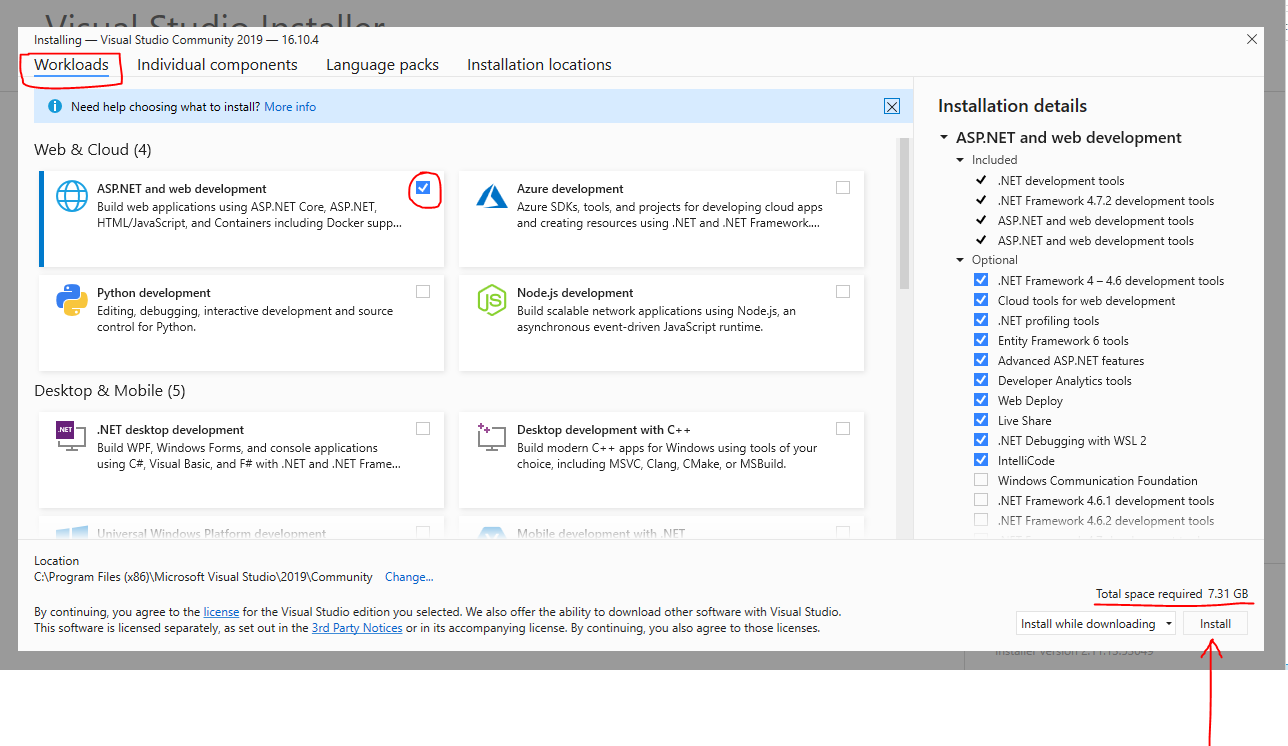Check the Azure development workload
The image size is (1288, 746).
pos(843,187)
